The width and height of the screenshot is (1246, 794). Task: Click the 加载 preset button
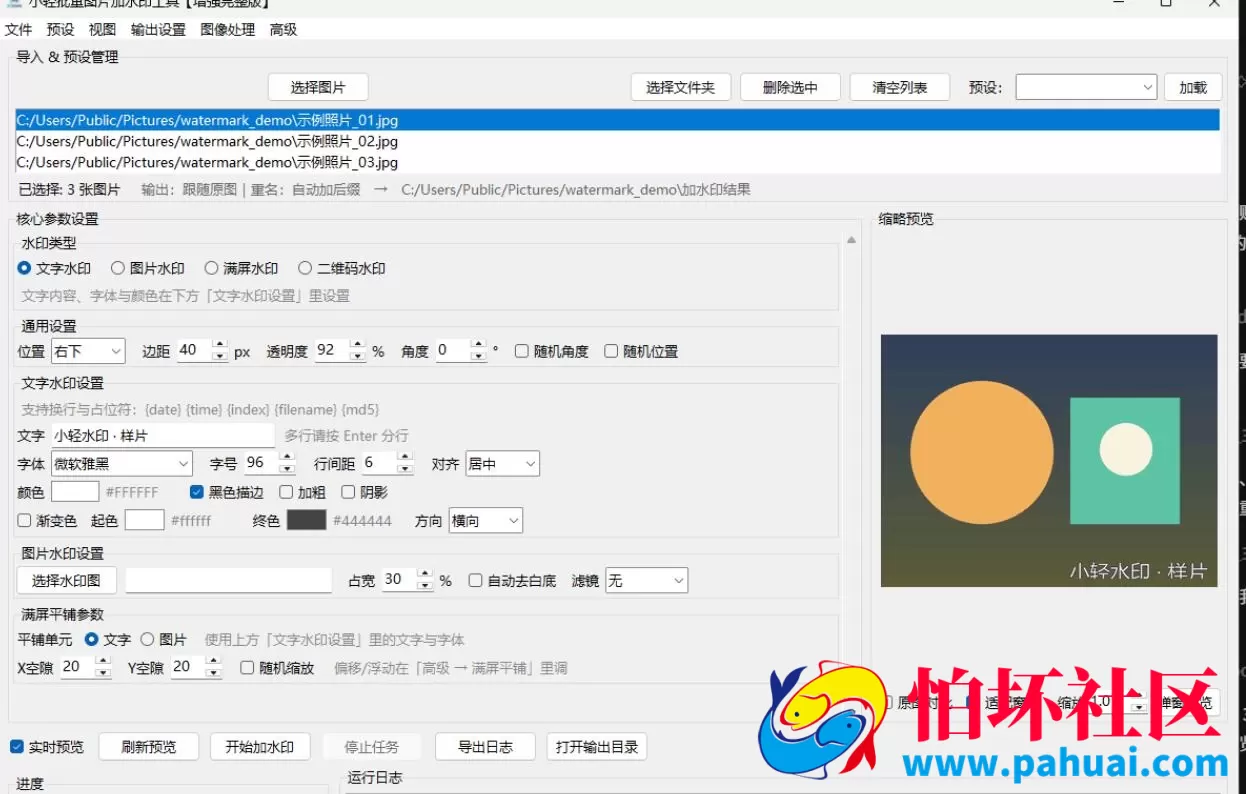(x=1193, y=87)
